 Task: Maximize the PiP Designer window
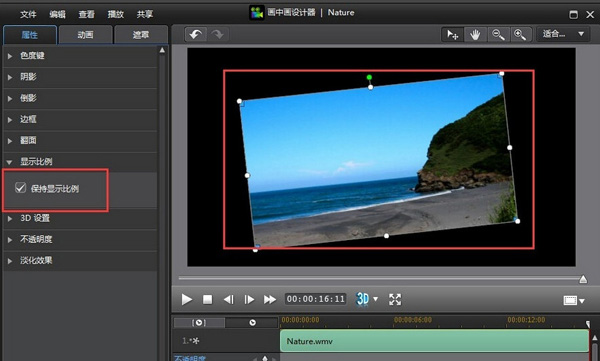573,15
